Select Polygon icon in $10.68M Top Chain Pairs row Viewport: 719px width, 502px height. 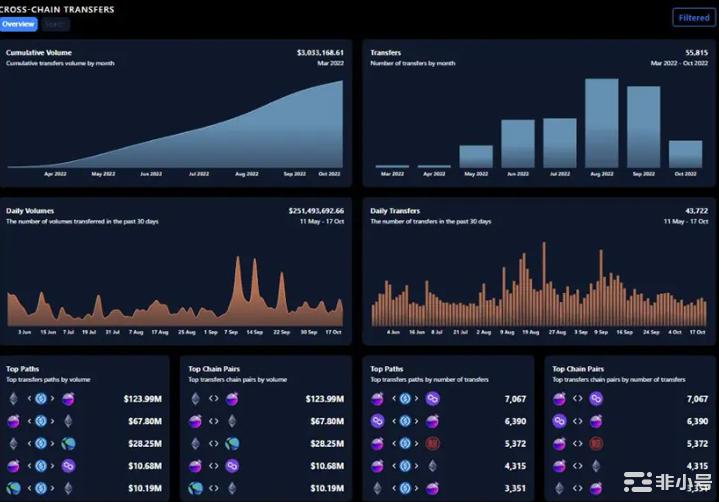pyautogui.click(x=232, y=466)
